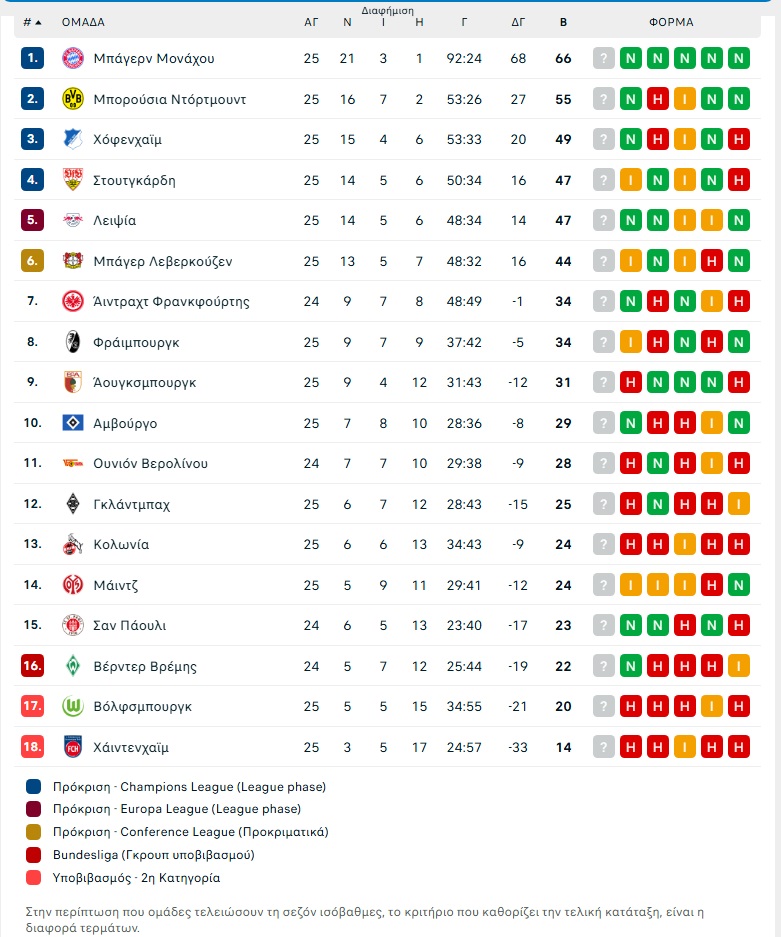Click the Wolfsburg club logo
781x937 pixels.
(x=73, y=706)
